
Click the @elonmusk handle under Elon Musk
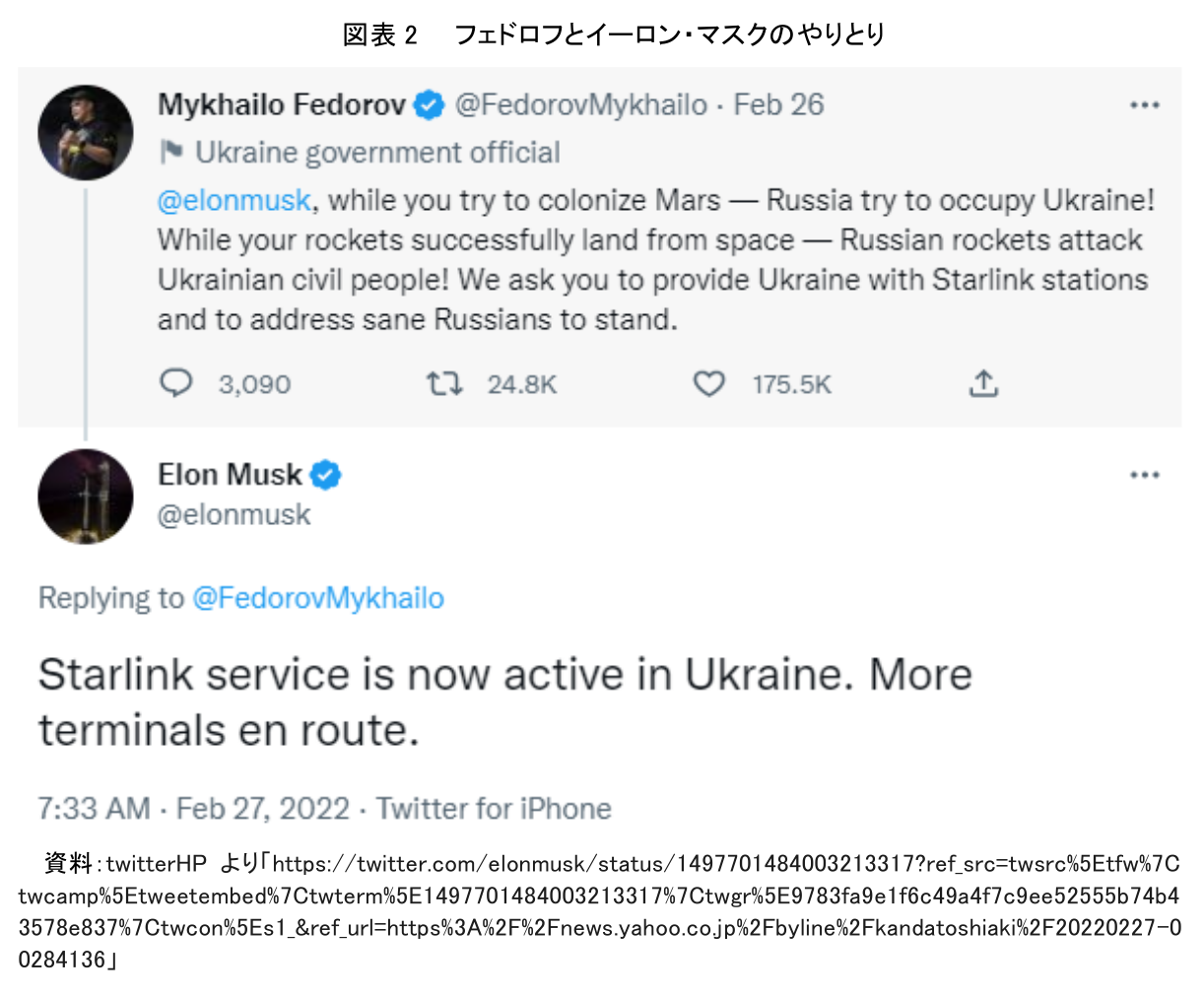[x=233, y=513]
